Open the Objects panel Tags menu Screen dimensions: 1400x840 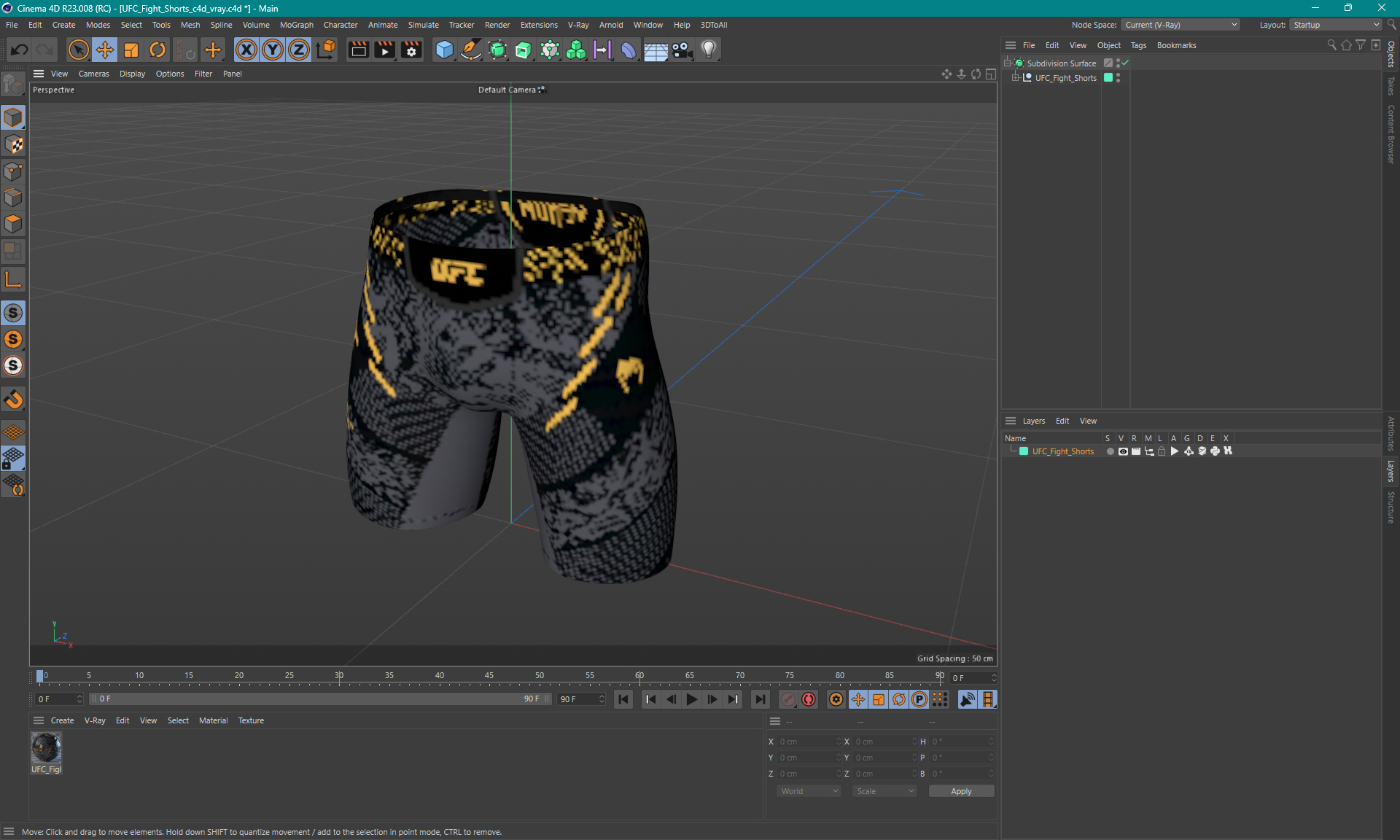[1138, 45]
